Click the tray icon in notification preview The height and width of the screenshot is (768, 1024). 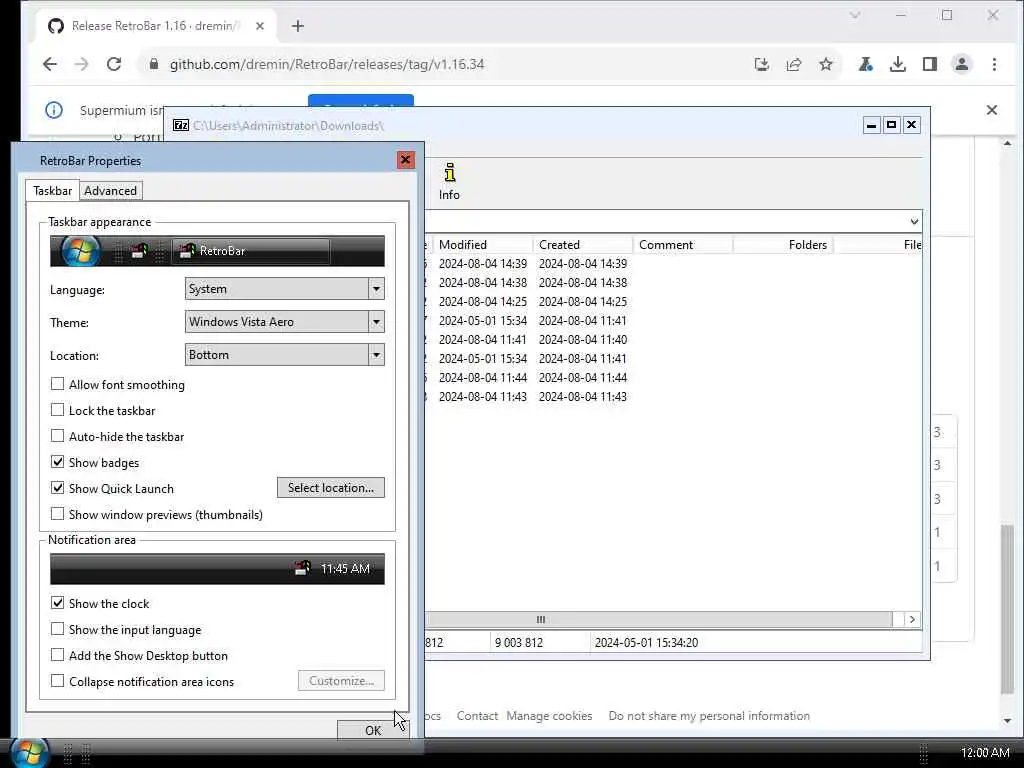point(302,568)
